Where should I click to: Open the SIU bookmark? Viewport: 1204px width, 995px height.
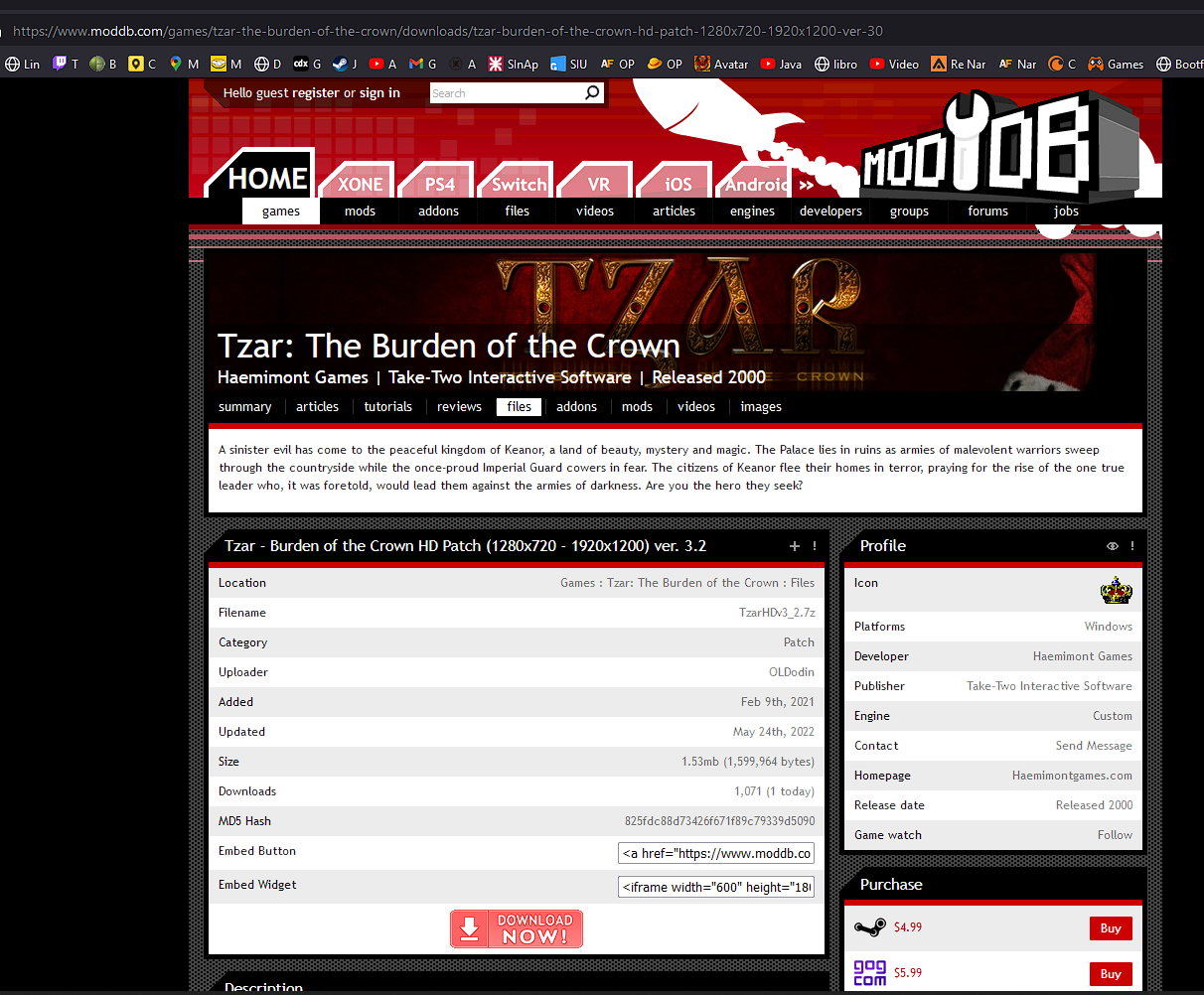click(x=570, y=64)
